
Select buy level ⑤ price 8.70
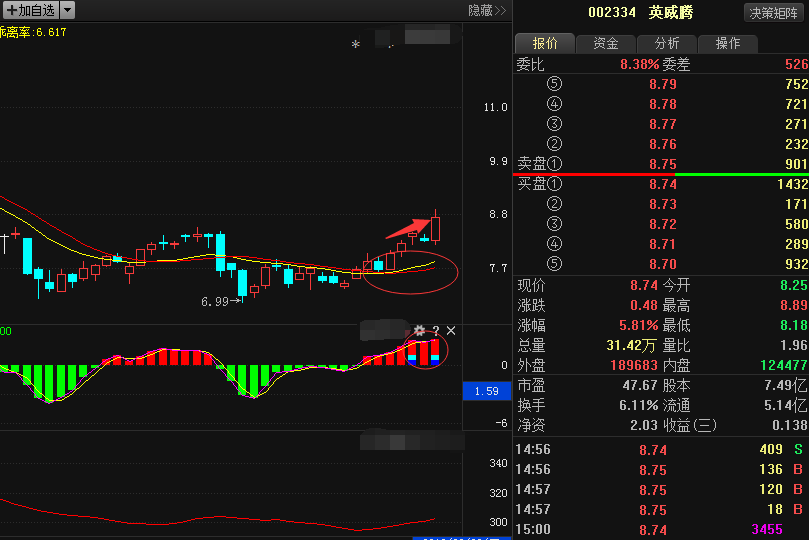coord(662,264)
